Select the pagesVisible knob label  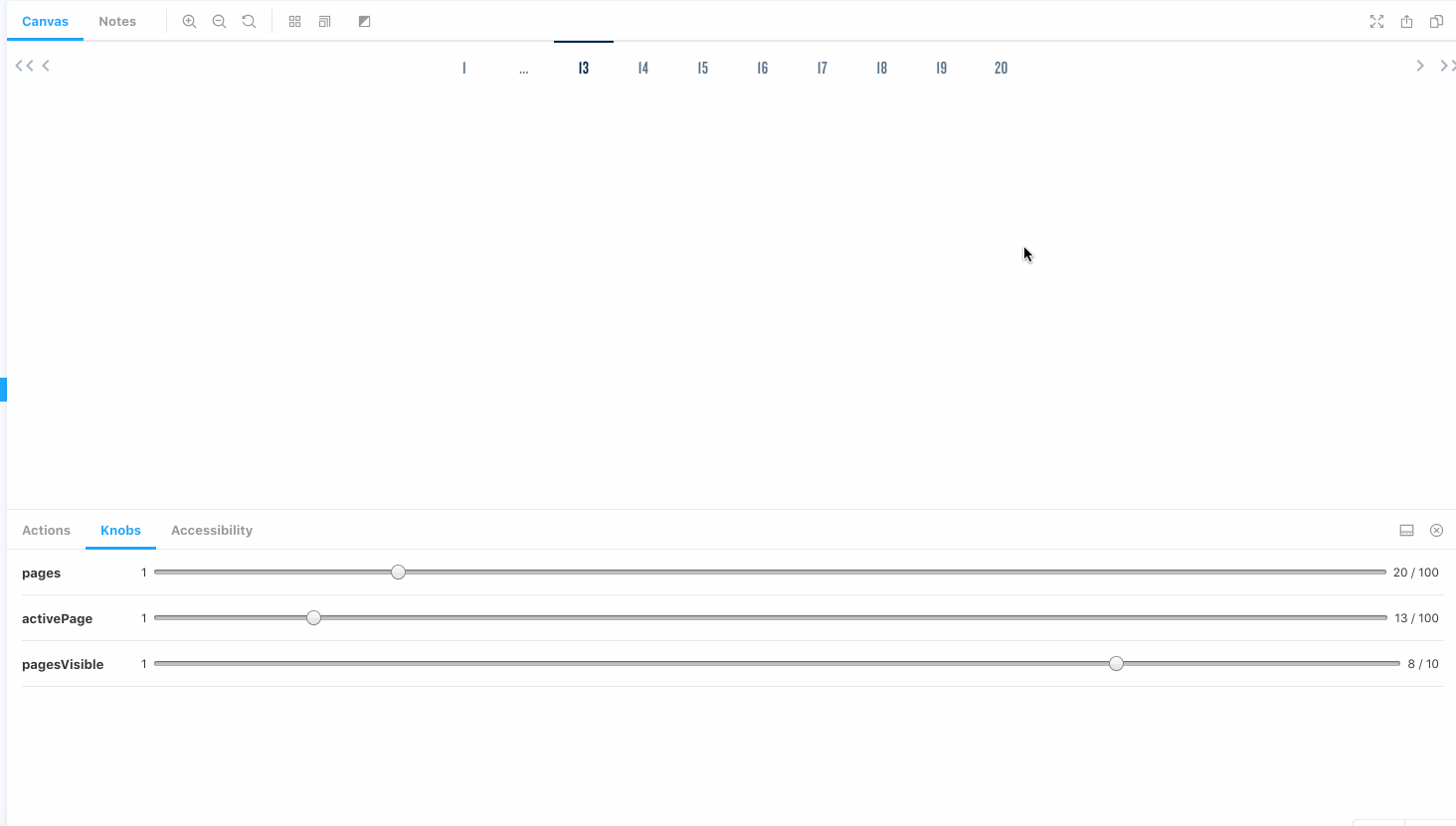click(x=63, y=664)
